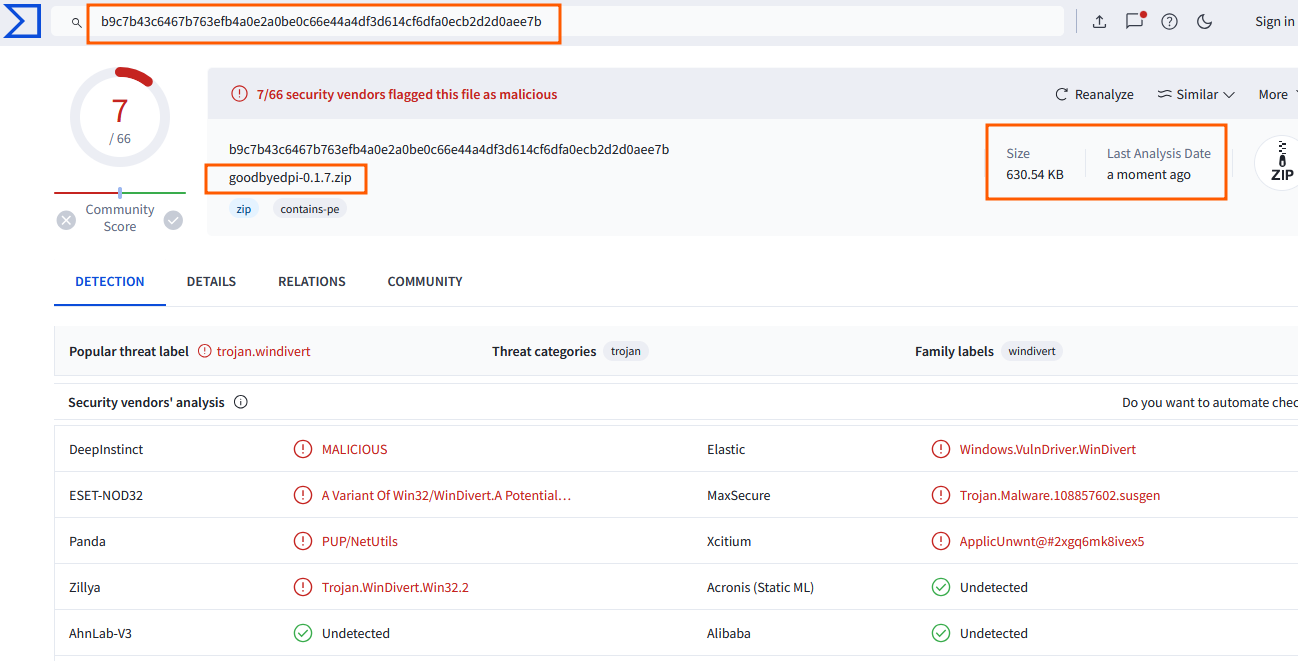Image resolution: width=1298 pixels, height=661 pixels.
Task: Click the contains-pe tag
Action: click(309, 209)
